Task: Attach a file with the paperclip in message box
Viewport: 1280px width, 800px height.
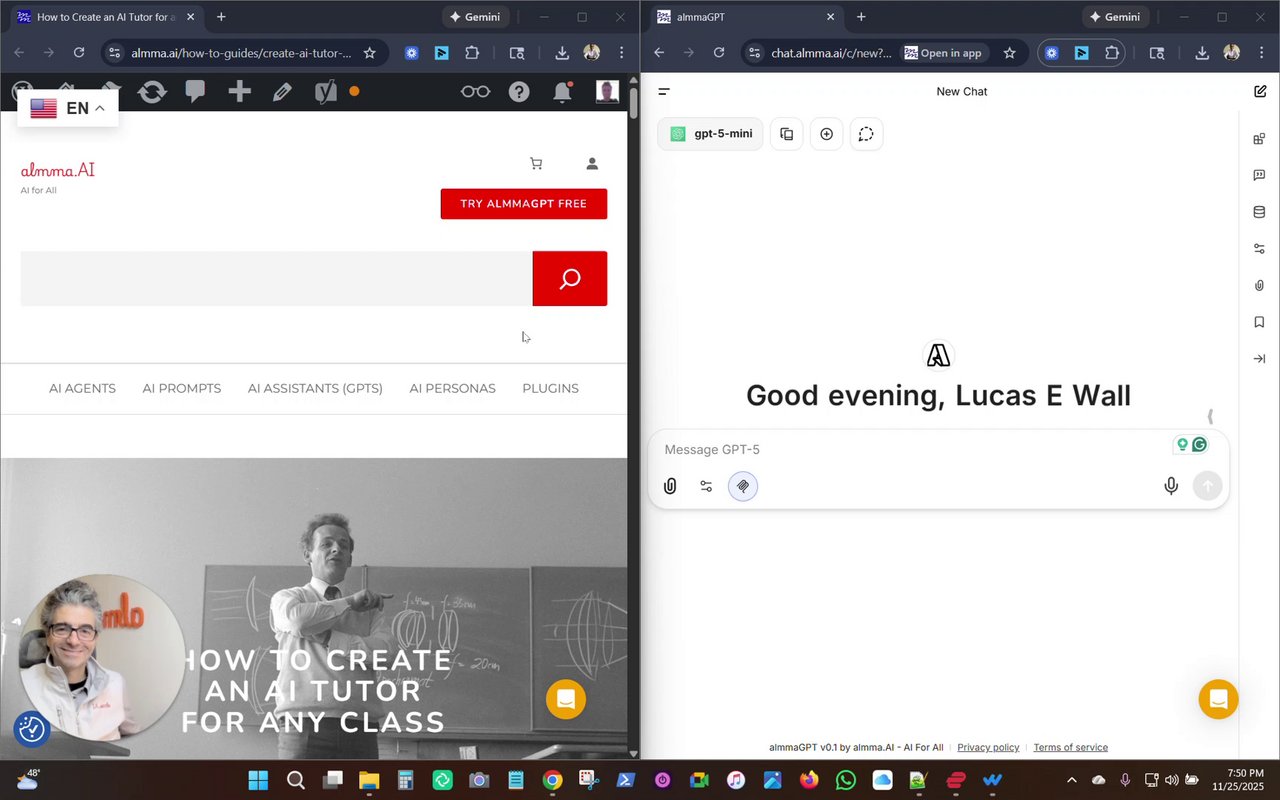Action: 670,486
